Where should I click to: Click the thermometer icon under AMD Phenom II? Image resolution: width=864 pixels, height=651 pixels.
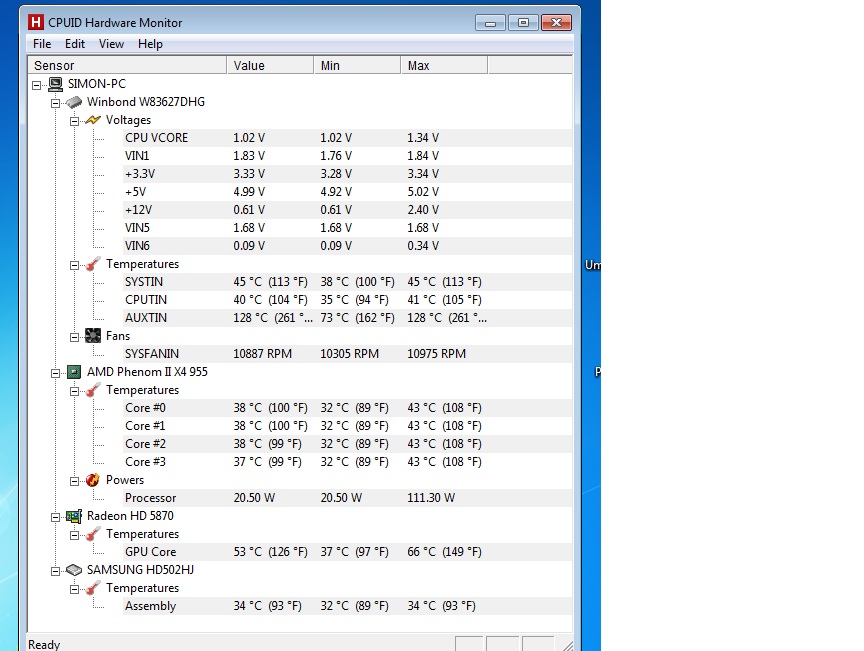point(93,390)
